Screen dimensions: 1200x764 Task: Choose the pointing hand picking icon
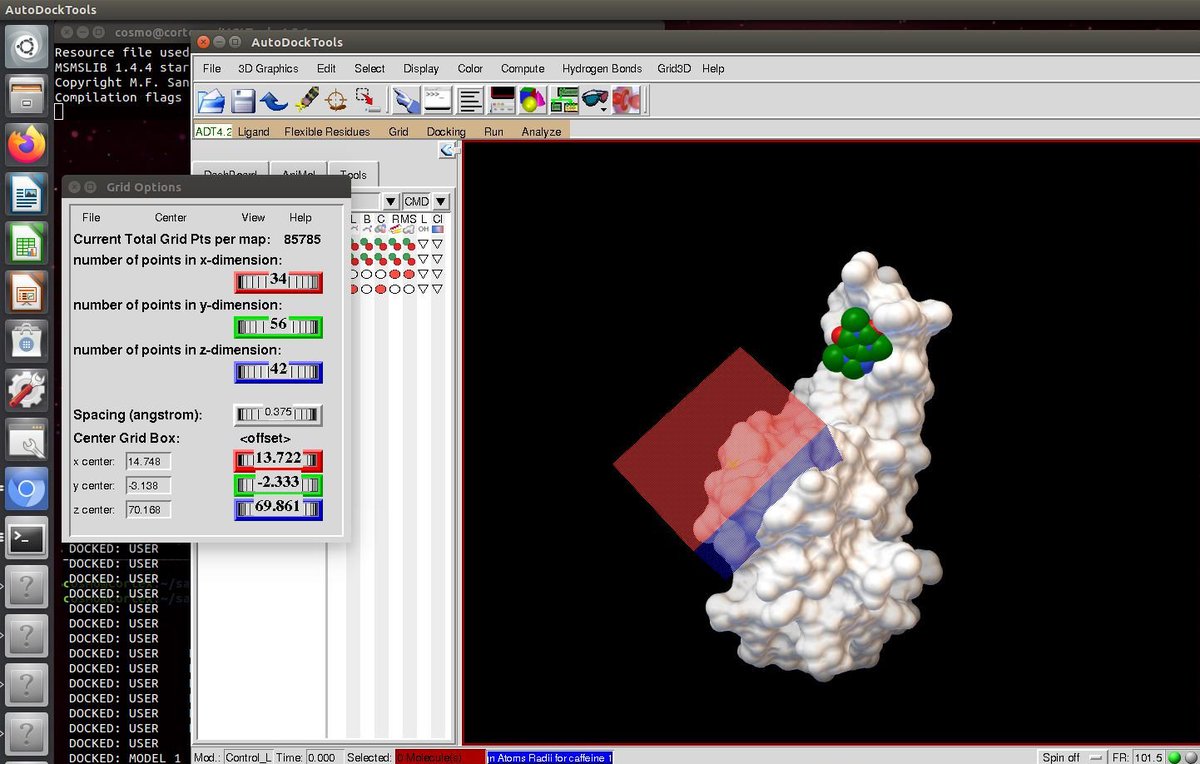pos(404,100)
